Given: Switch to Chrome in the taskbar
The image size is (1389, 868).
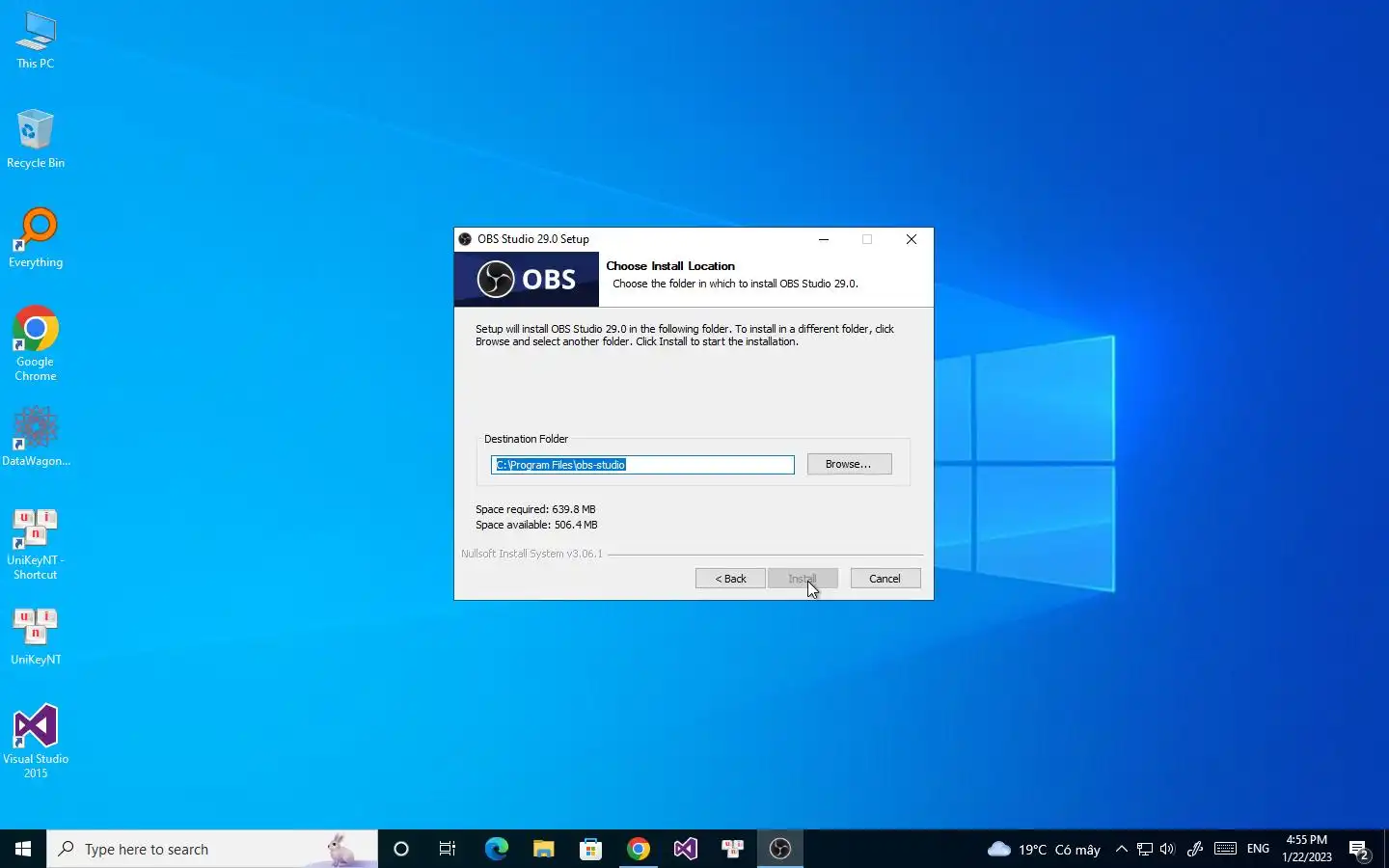Looking at the screenshot, I should point(638,849).
